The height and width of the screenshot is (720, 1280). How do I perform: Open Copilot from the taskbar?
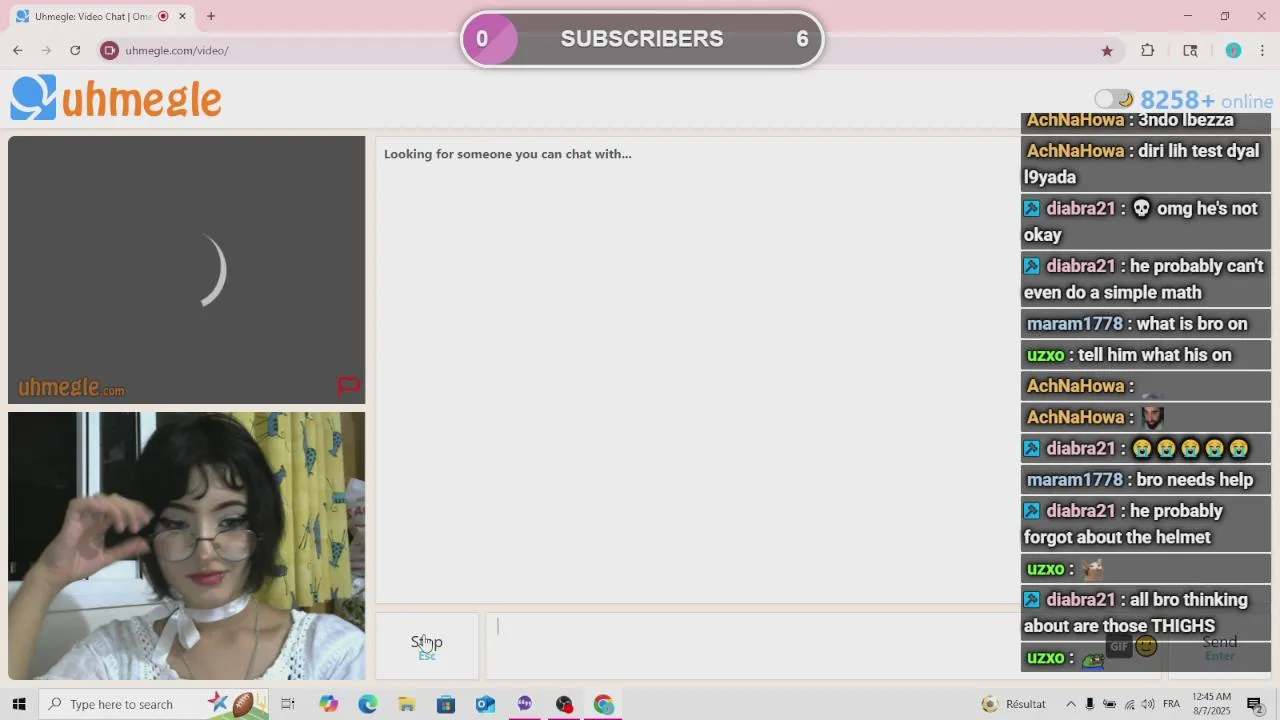328,704
